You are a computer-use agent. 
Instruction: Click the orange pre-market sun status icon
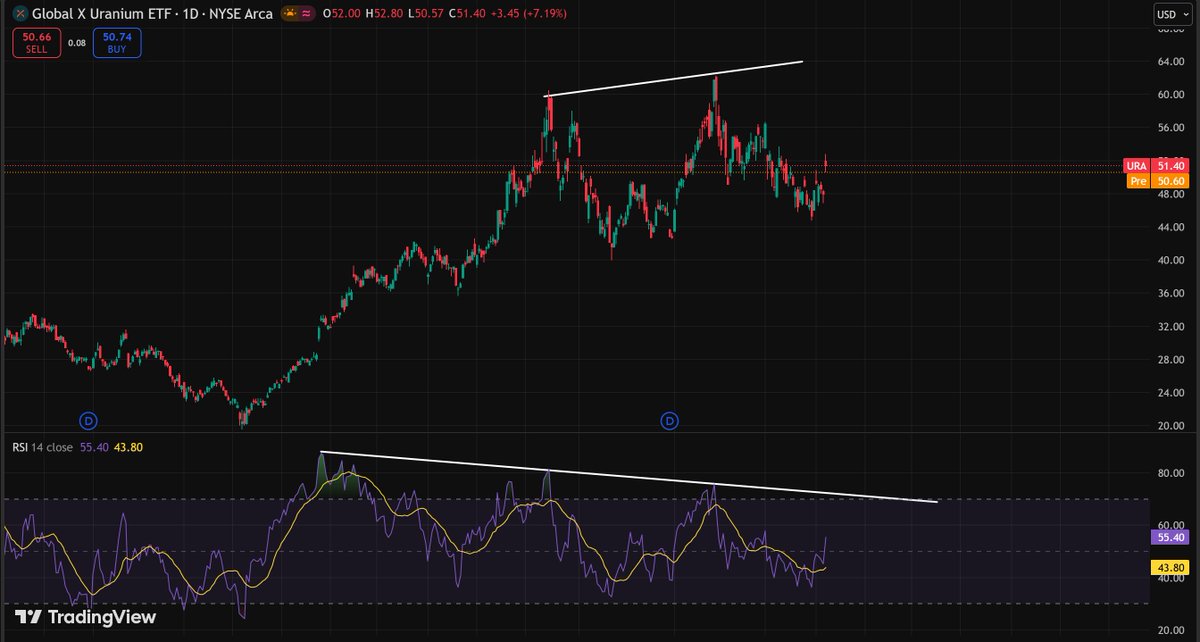tap(290, 14)
